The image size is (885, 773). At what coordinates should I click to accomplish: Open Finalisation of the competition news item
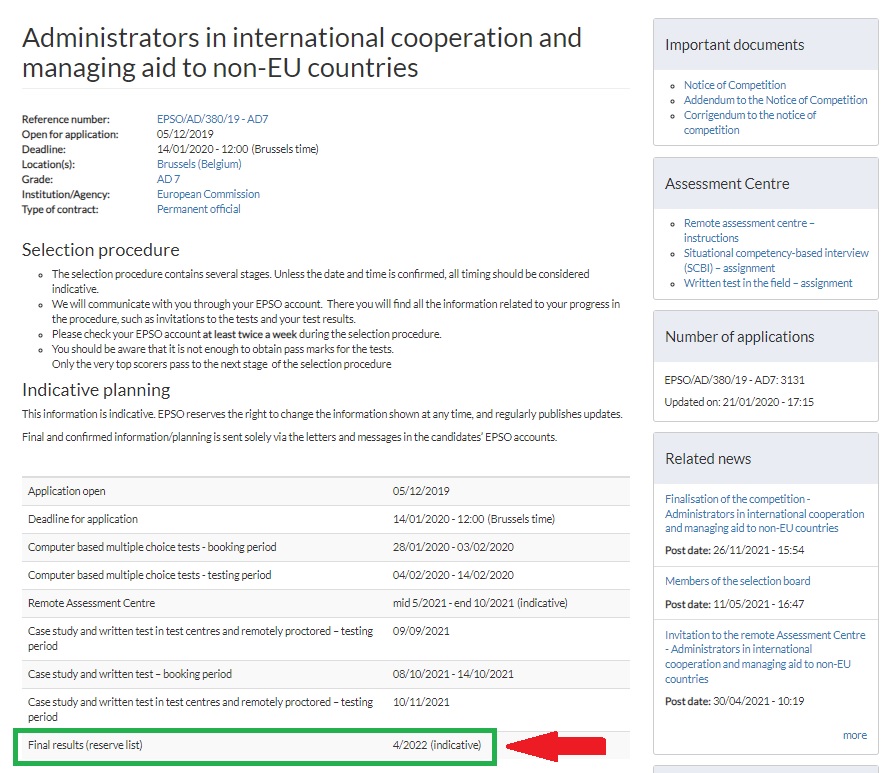pos(764,513)
